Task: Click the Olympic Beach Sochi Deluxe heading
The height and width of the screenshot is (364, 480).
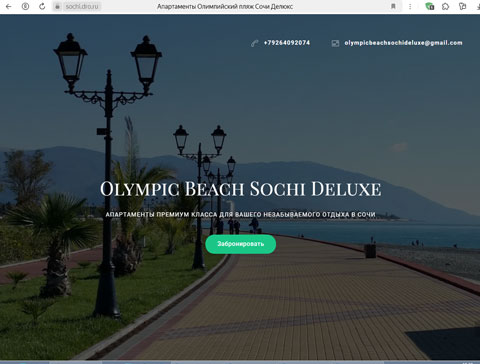Action: [241, 189]
